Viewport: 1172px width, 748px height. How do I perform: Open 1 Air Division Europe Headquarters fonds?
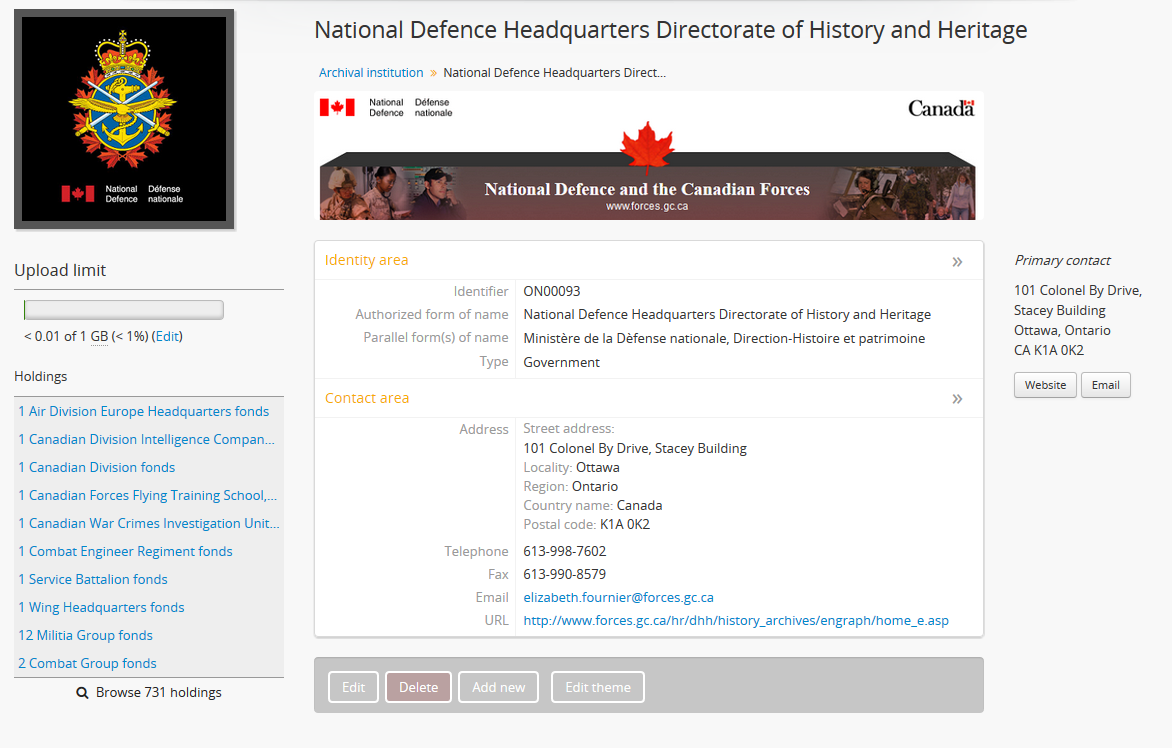click(x=143, y=412)
